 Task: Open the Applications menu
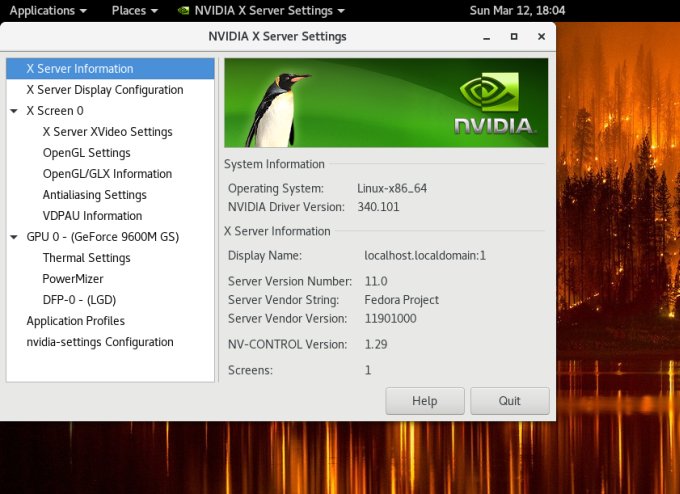47,11
